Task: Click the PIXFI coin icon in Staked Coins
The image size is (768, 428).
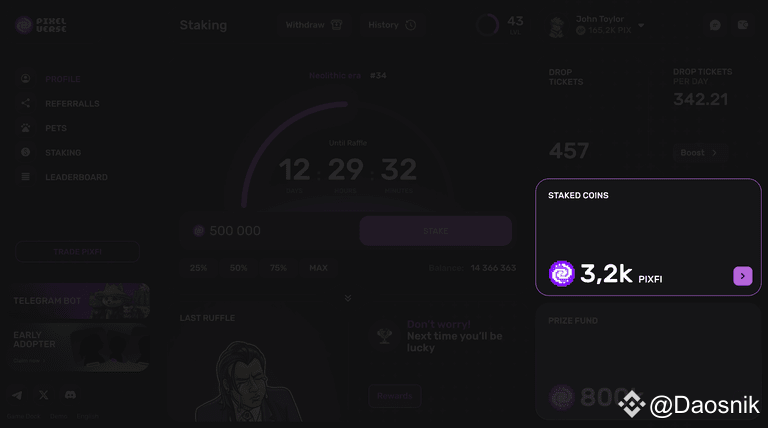Action: pyautogui.click(x=562, y=274)
